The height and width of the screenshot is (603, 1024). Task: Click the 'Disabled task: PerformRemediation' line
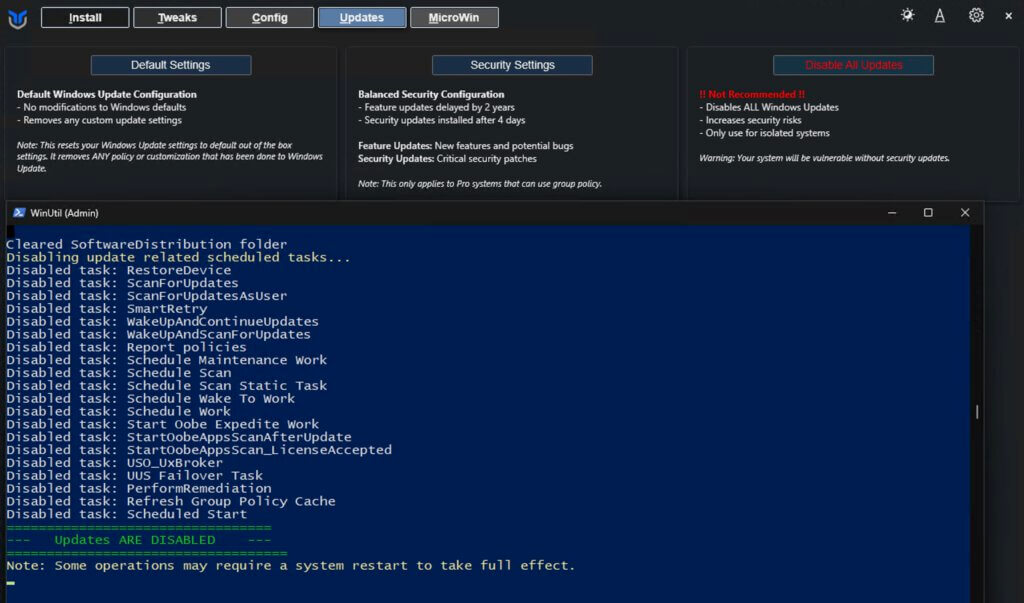[x=139, y=489]
